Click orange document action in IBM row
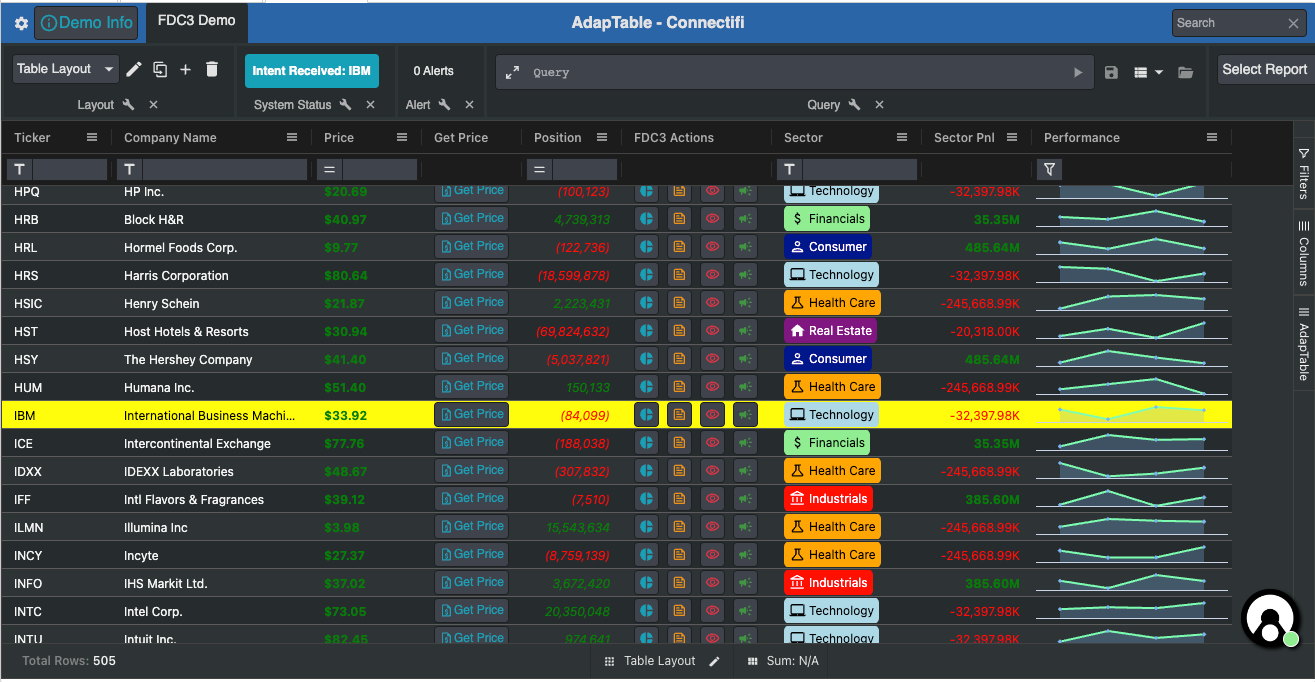 click(x=679, y=414)
